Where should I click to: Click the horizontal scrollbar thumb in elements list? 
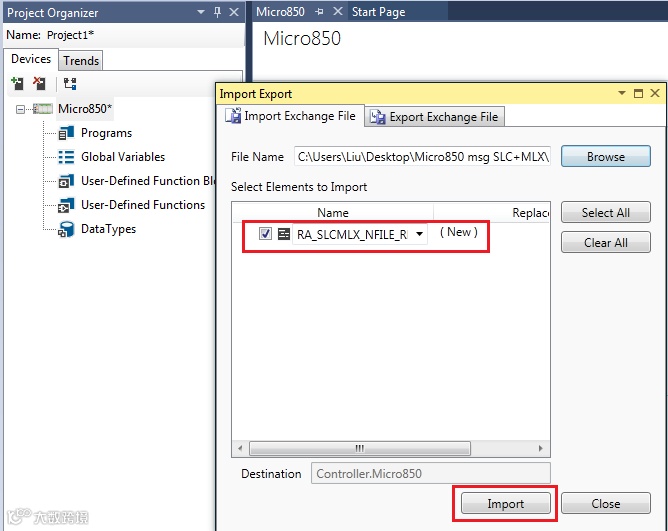coord(360,448)
